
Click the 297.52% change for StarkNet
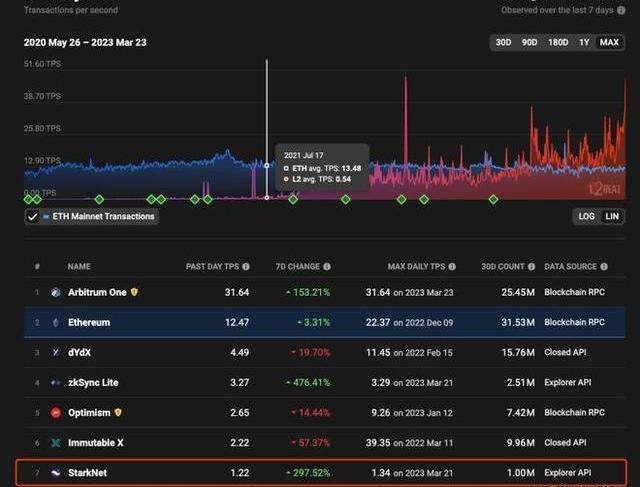[x=308, y=473]
